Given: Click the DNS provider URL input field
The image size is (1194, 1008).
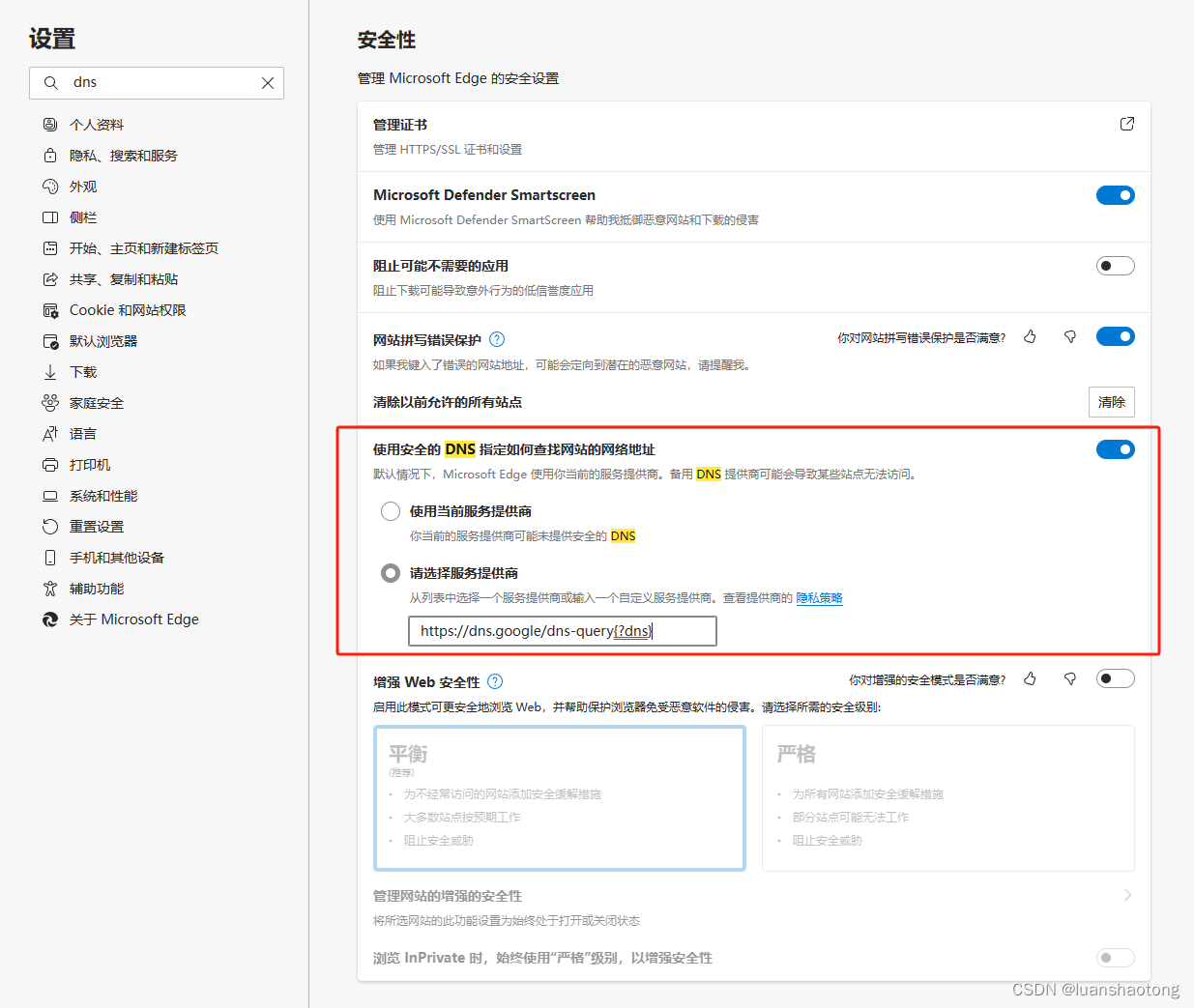Looking at the screenshot, I should point(563,631).
